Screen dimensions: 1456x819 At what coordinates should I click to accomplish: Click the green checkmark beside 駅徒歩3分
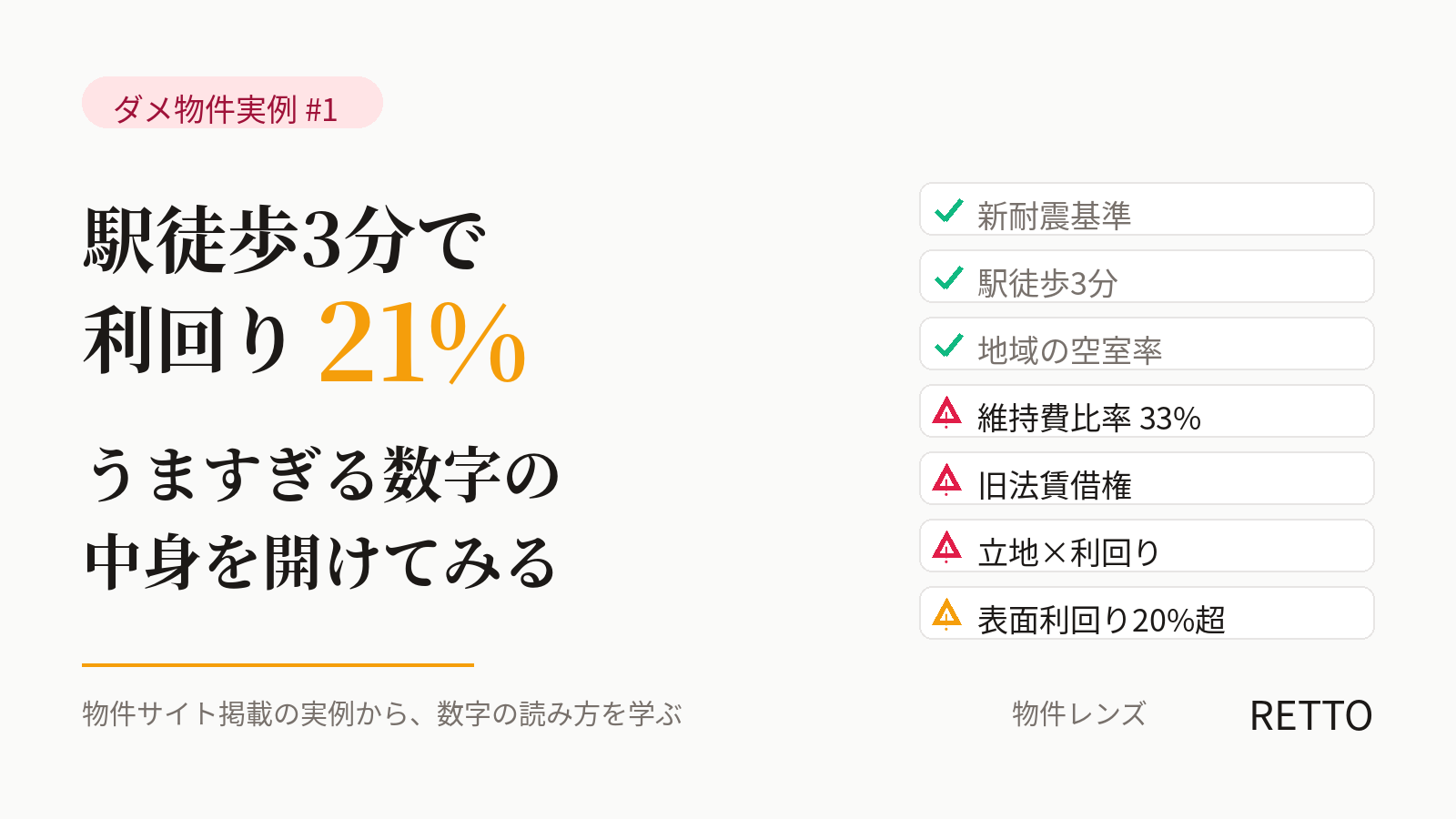[948, 278]
